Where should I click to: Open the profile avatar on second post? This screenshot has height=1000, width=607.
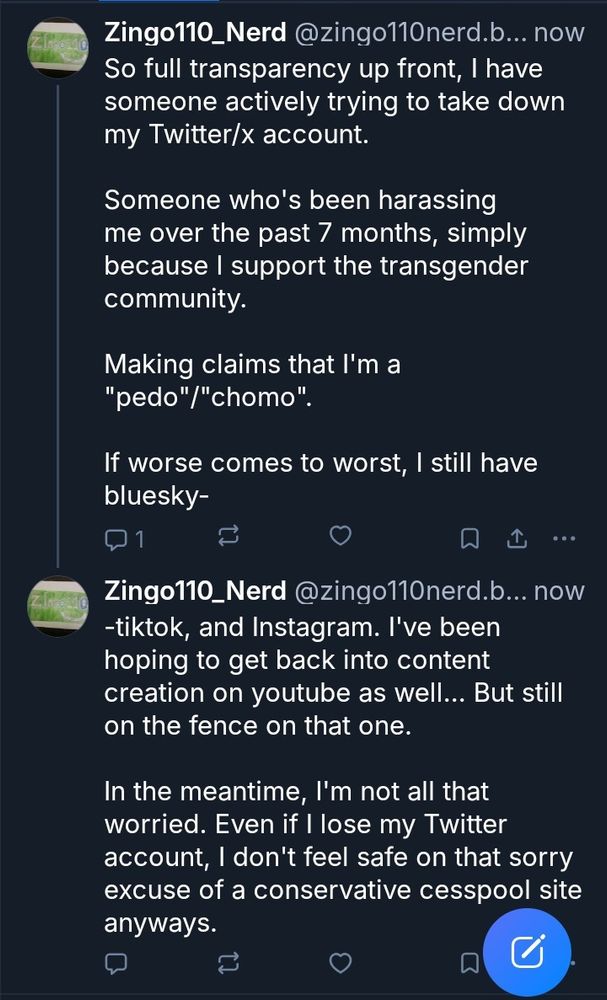[59, 607]
